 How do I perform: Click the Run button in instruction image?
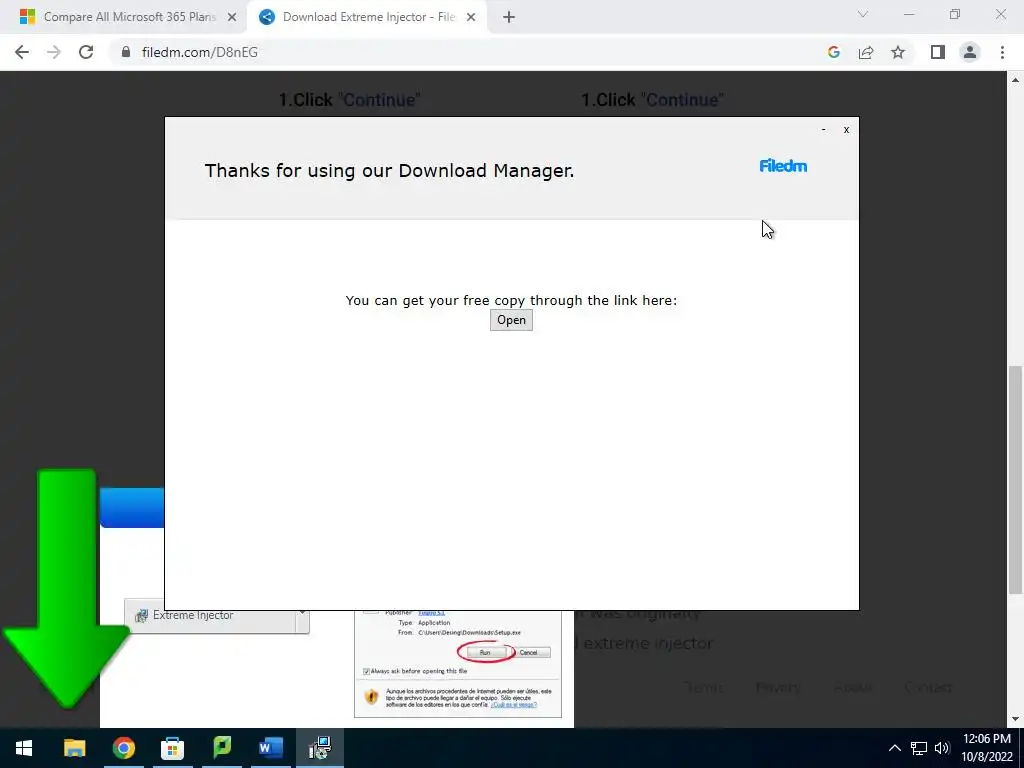(x=485, y=652)
